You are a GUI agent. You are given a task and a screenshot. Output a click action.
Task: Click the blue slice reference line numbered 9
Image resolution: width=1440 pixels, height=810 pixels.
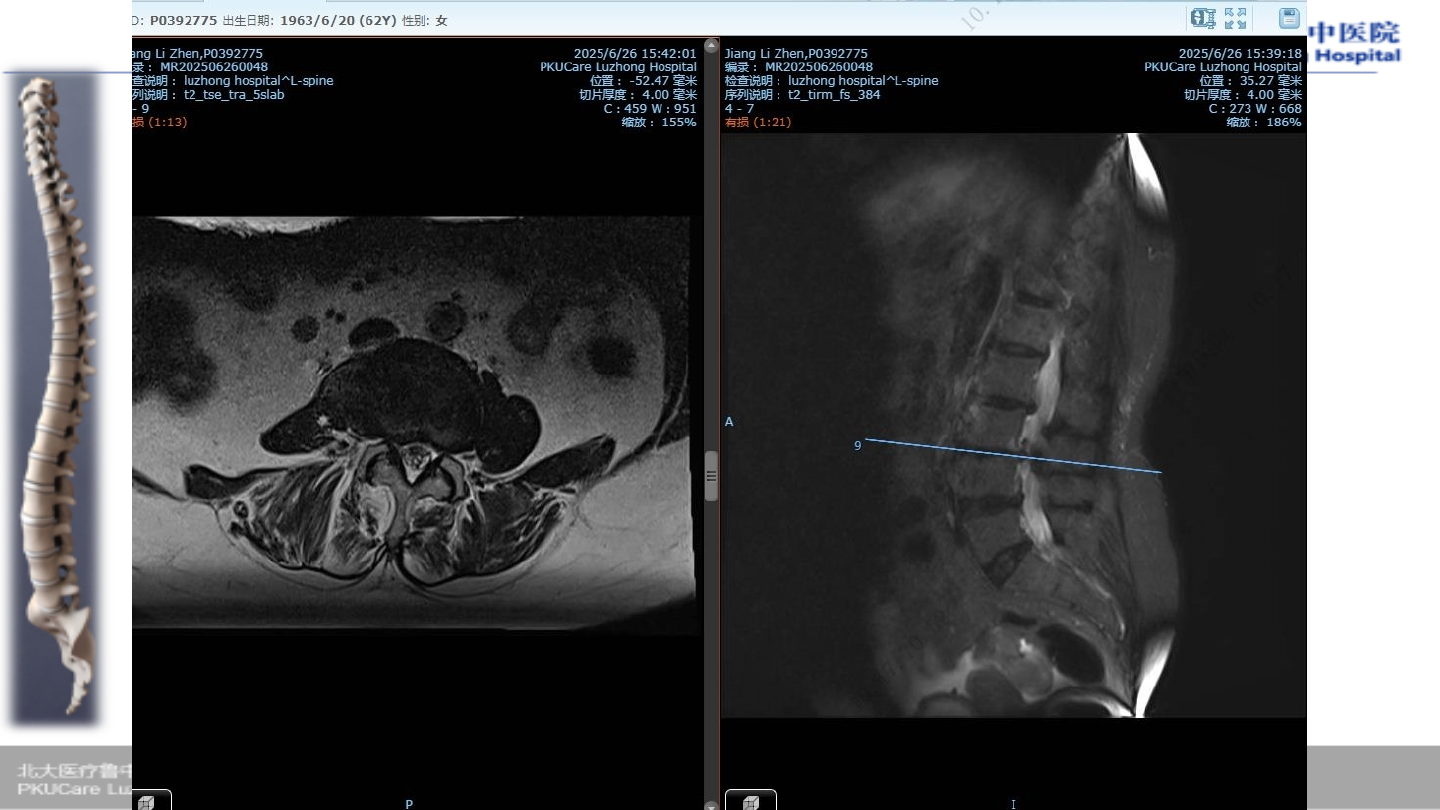click(x=1012, y=455)
